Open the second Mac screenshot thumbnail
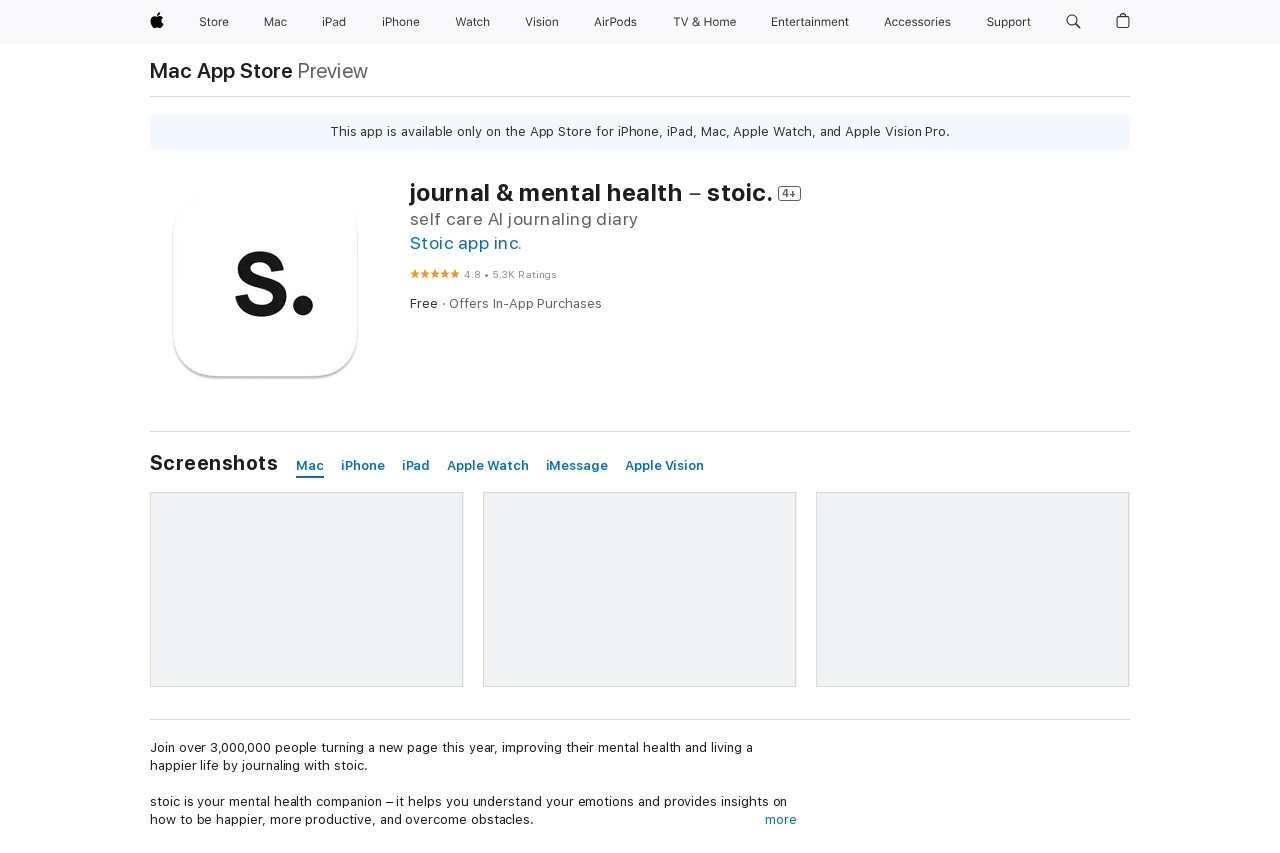 pyautogui.click(x=639, y=589)
